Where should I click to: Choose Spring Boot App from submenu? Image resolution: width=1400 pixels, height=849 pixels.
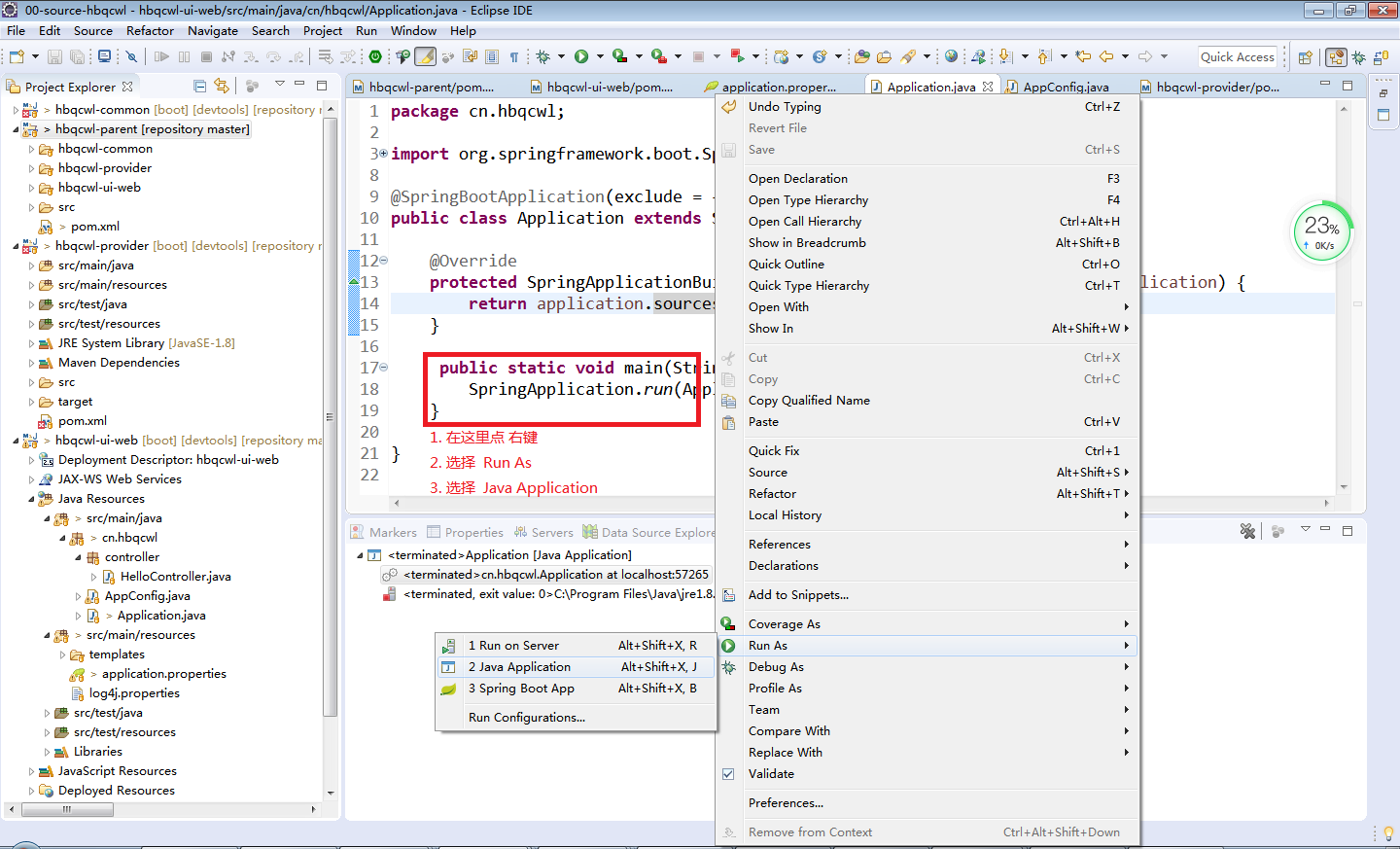tap(577, 689)
